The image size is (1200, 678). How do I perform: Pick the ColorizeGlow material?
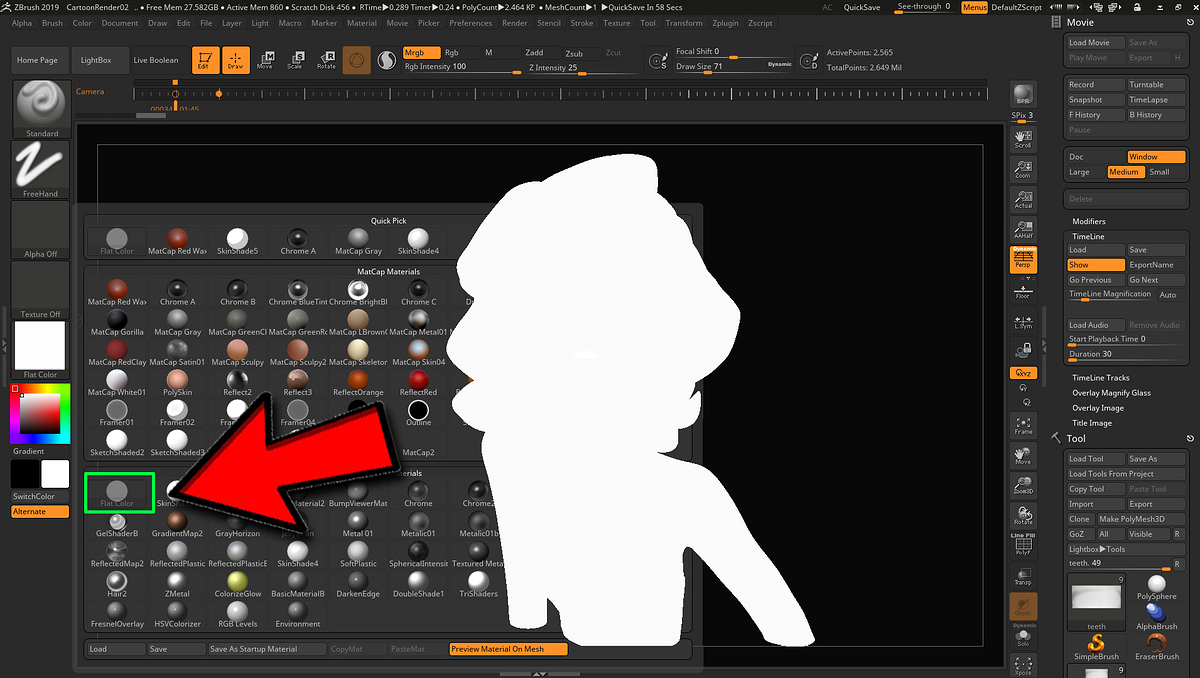tap(237, 583)
